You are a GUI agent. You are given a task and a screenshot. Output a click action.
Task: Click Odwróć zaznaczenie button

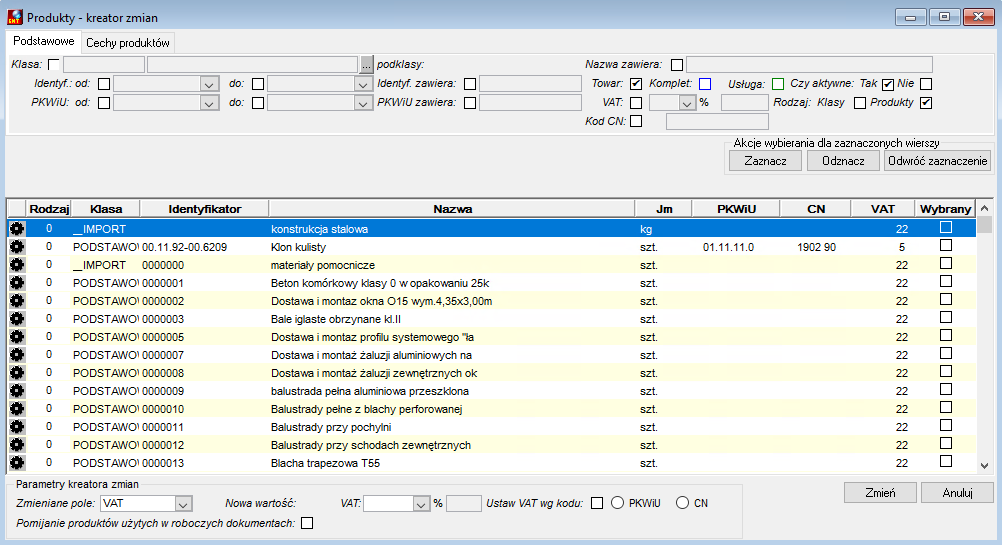tap(937, 161)
